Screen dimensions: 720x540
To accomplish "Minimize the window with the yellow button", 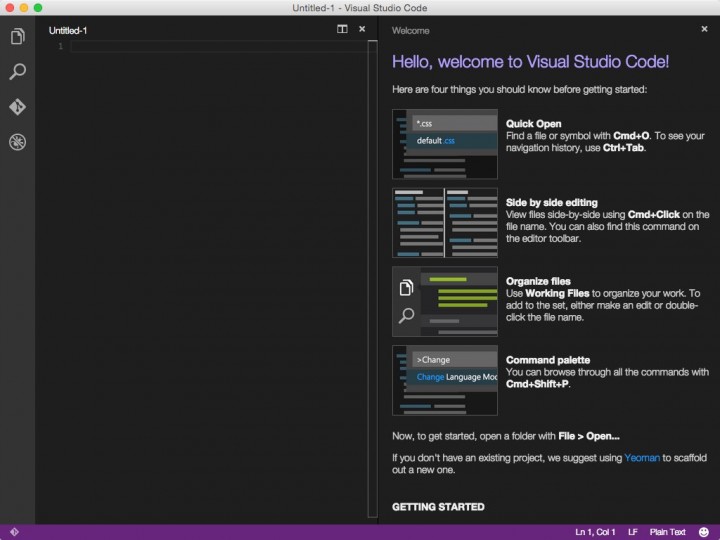I will [x=24, y=8].
